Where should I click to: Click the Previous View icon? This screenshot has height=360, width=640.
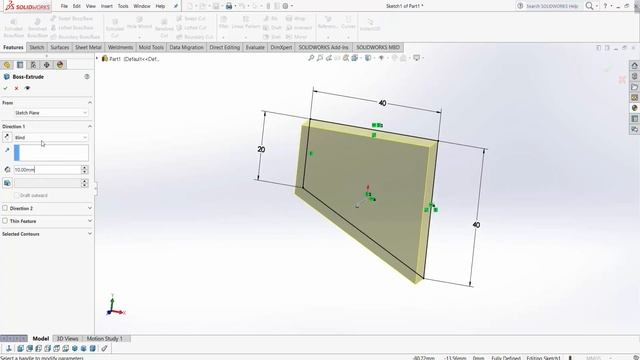point(329,58)
